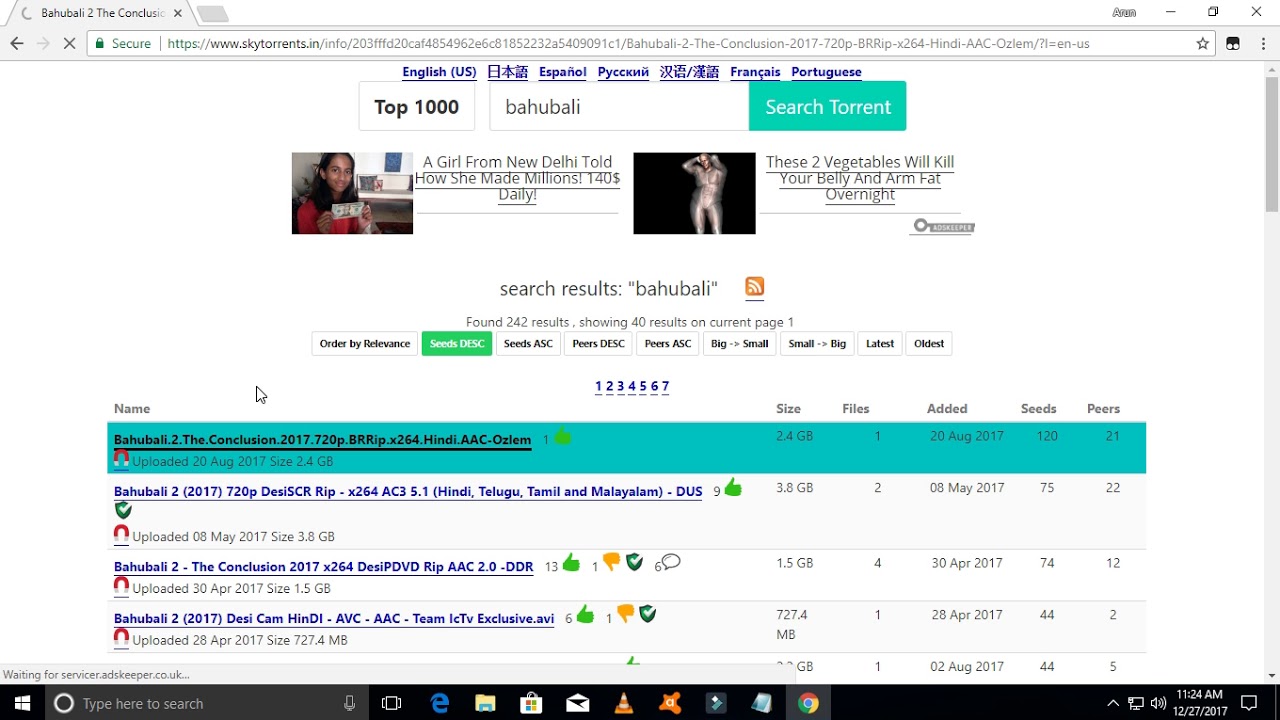Go to results page 2
Viewport: 1280px width, 720px height.
point(609,386)
